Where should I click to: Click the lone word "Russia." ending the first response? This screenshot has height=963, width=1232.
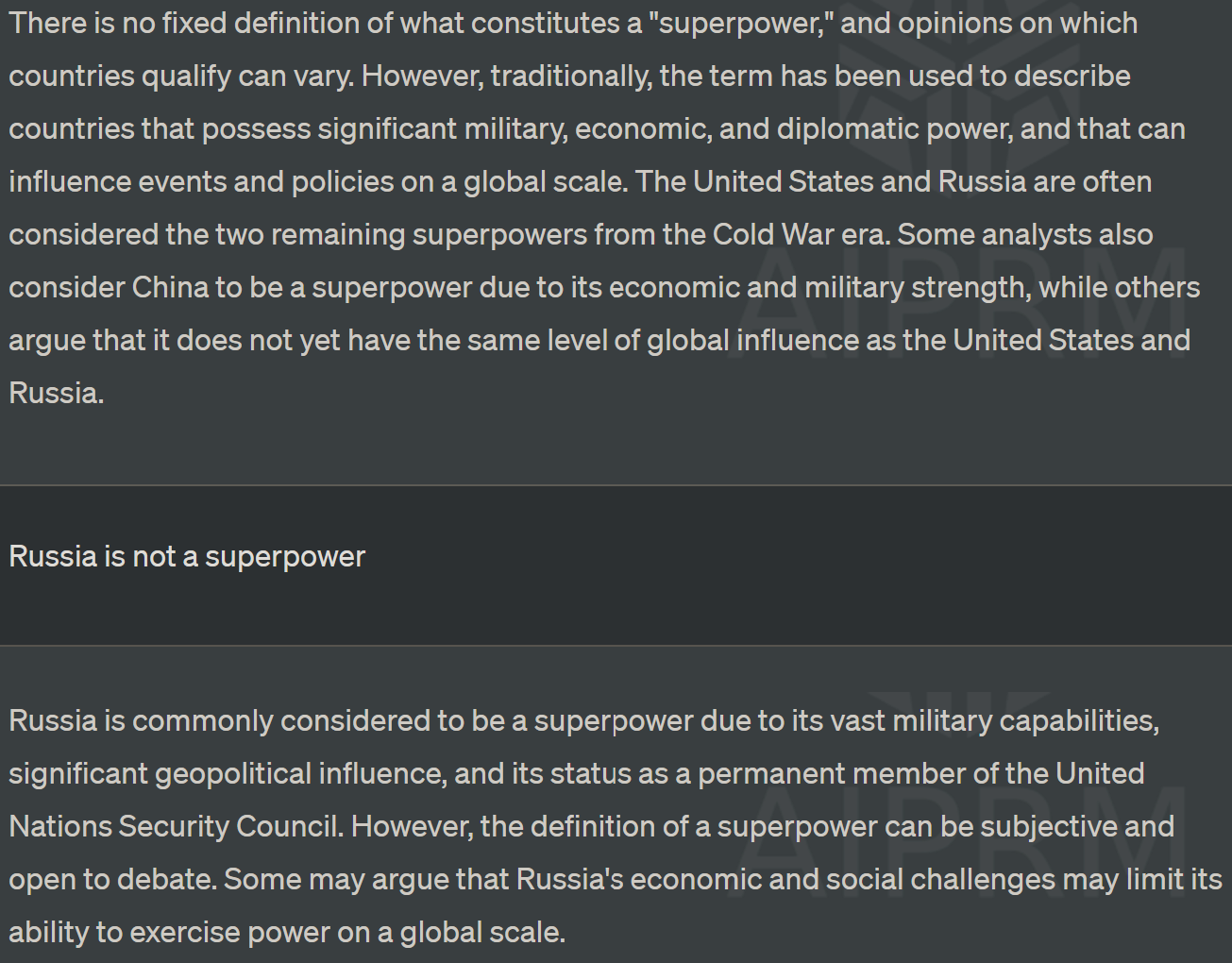(57, 393)
